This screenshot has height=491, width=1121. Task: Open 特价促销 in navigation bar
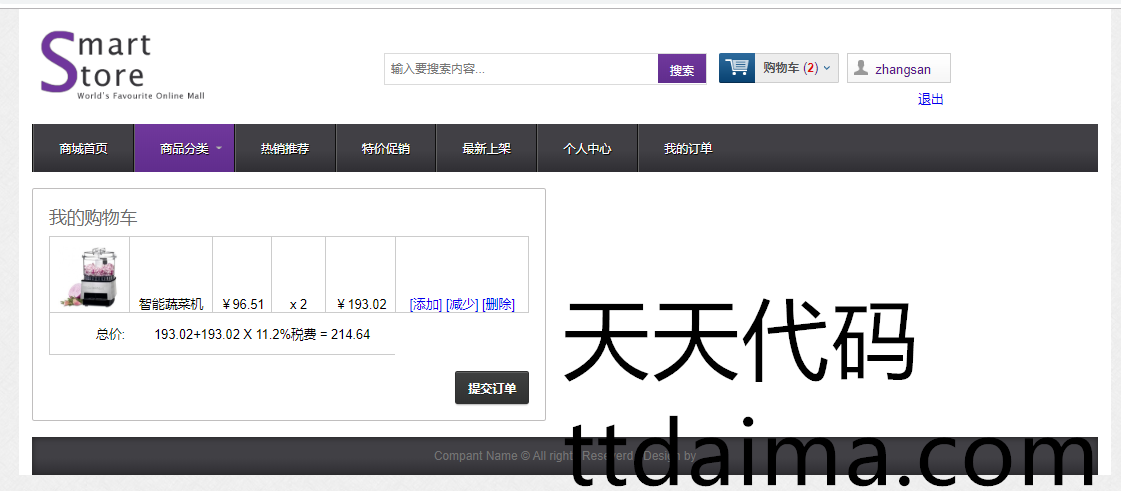click(386, 149)
